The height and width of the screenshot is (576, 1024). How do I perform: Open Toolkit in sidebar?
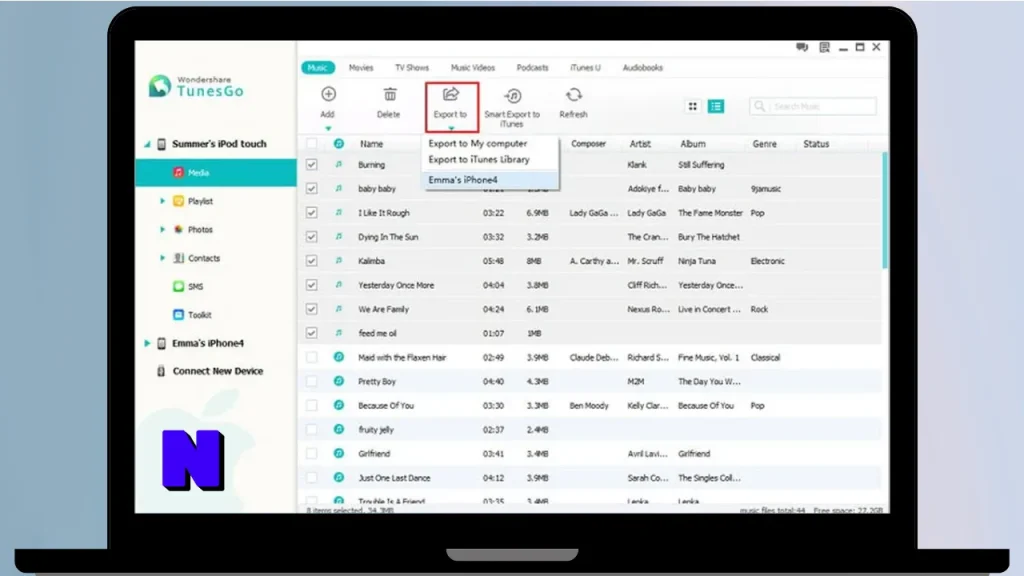click(x=199, y=315)
